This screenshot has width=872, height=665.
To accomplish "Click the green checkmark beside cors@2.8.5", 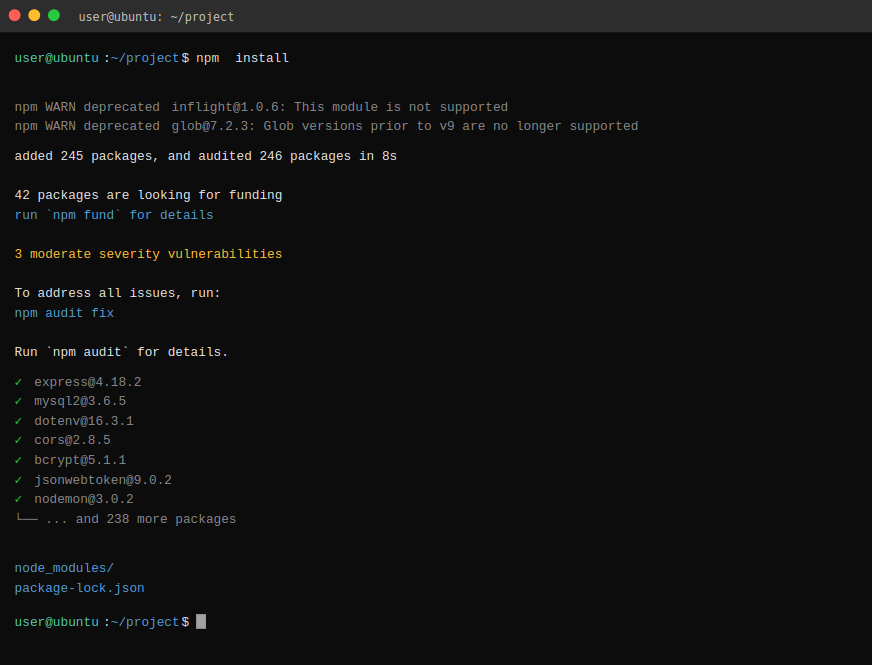I will 18,440.
